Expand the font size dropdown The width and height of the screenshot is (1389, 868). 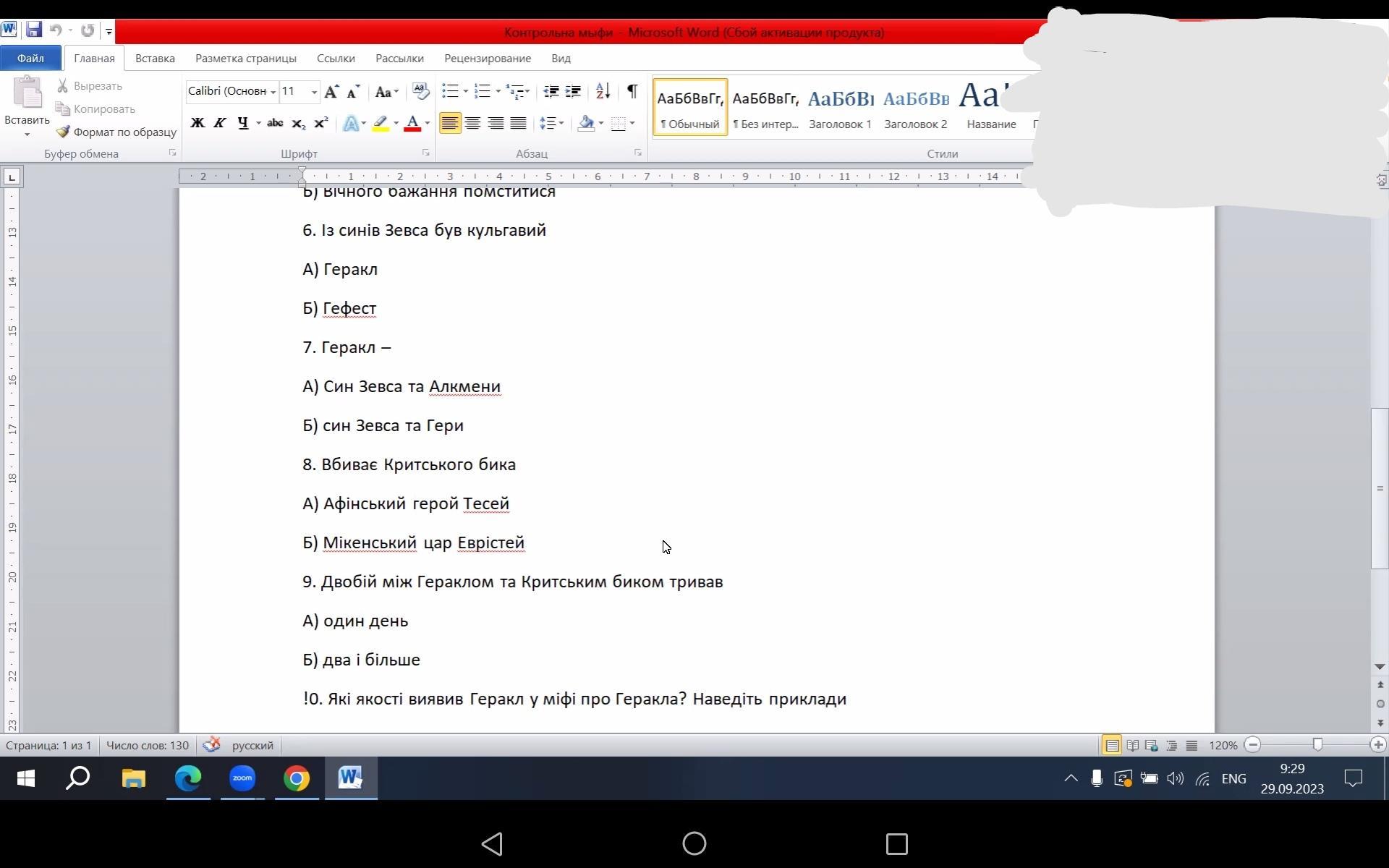(x=314, y=92)
